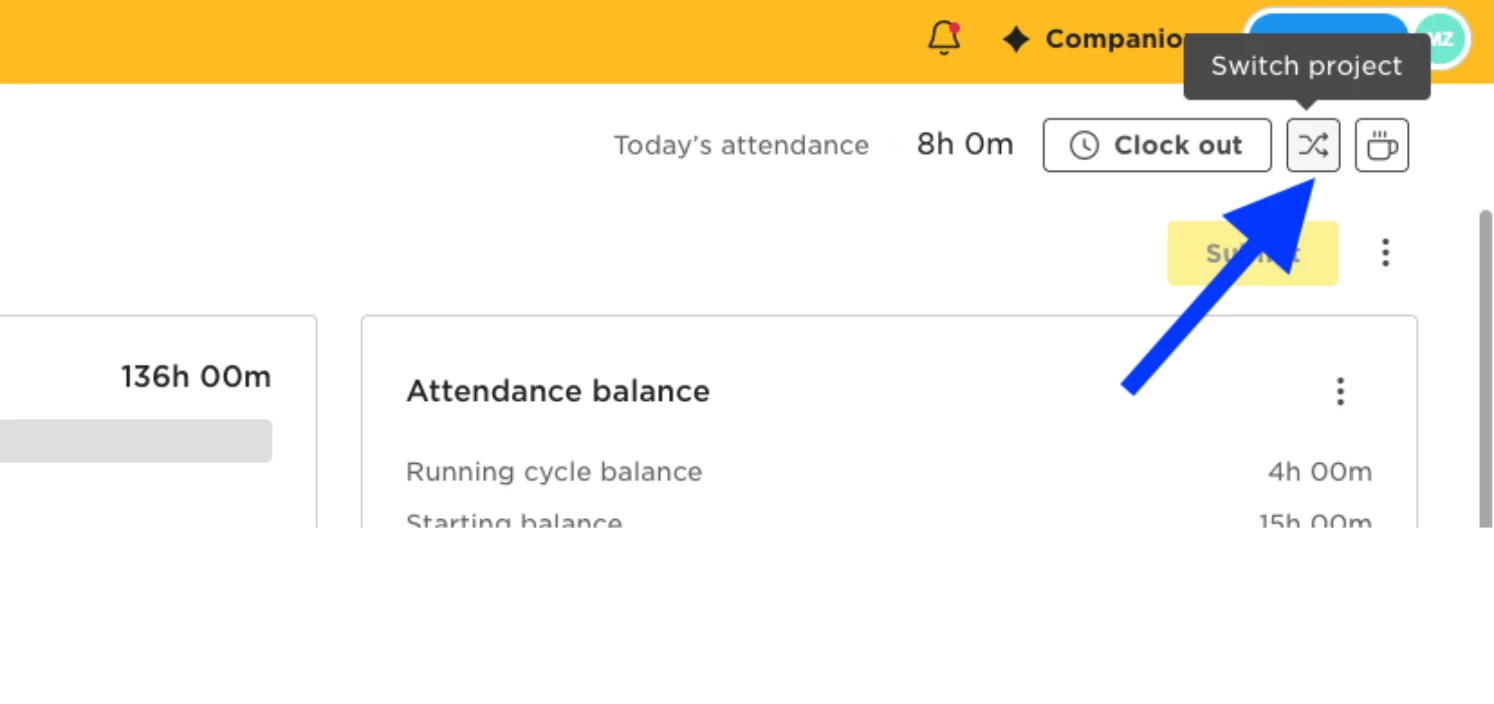Click the Switch project shuffle icon
Viewport: 1494px width, 704px height.
[1313, 145]
